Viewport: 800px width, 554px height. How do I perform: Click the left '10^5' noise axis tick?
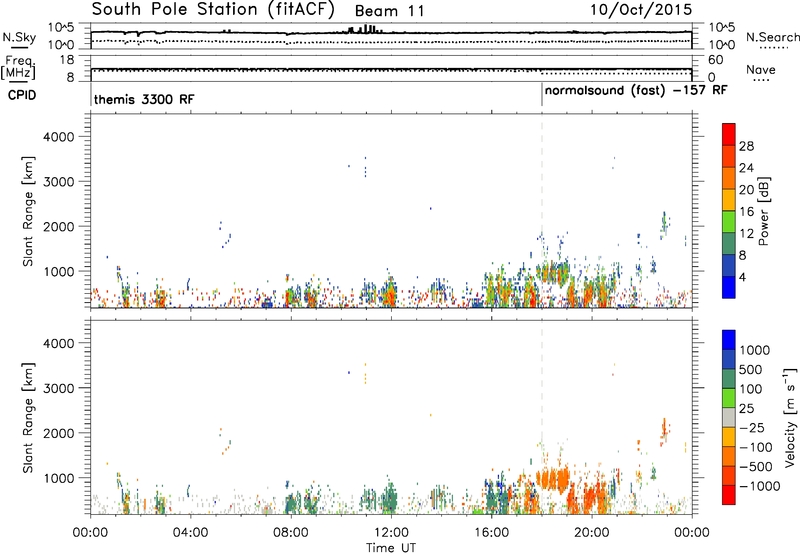tap(61, 28)
